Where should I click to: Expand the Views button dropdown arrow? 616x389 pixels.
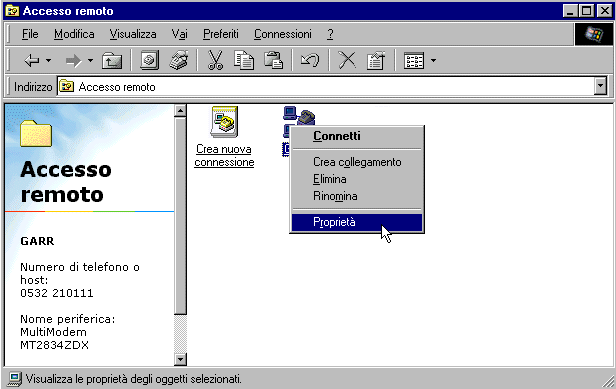pos(433,61)
